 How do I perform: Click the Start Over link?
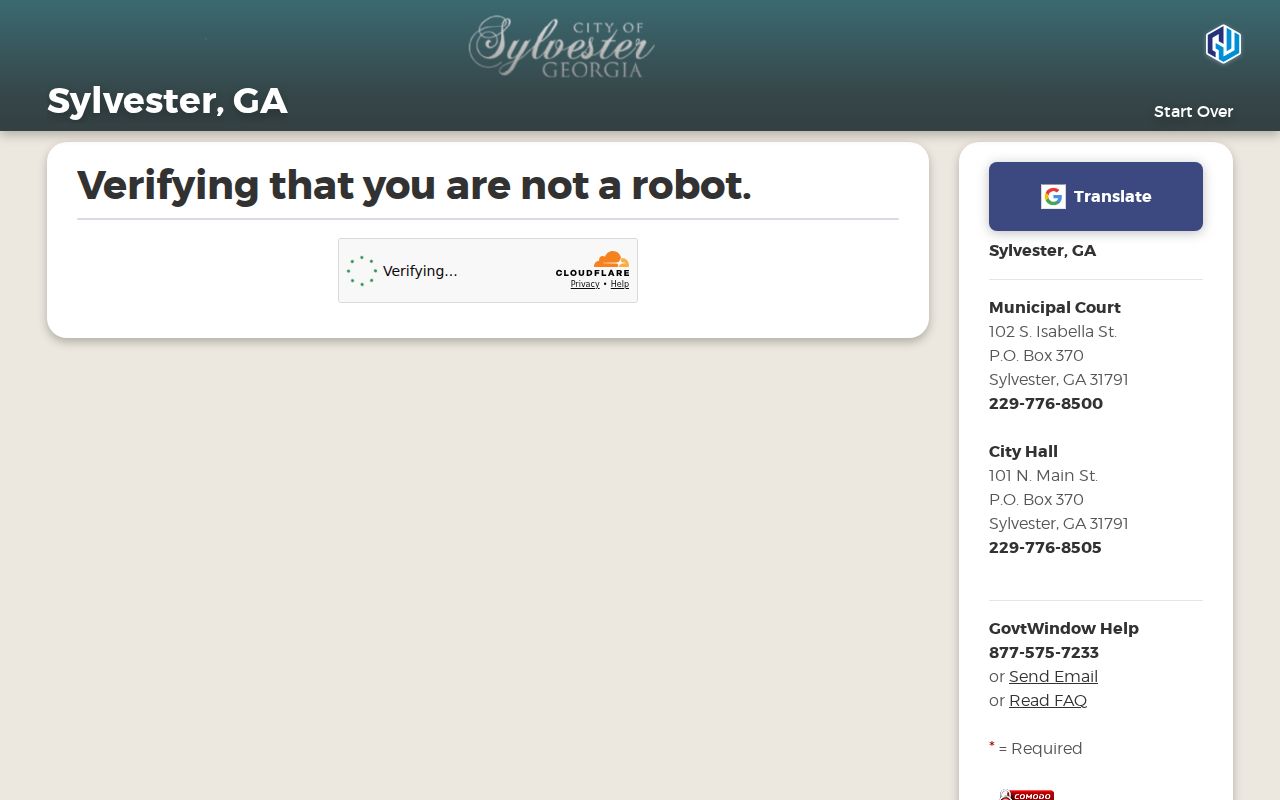coord(1193,112)
